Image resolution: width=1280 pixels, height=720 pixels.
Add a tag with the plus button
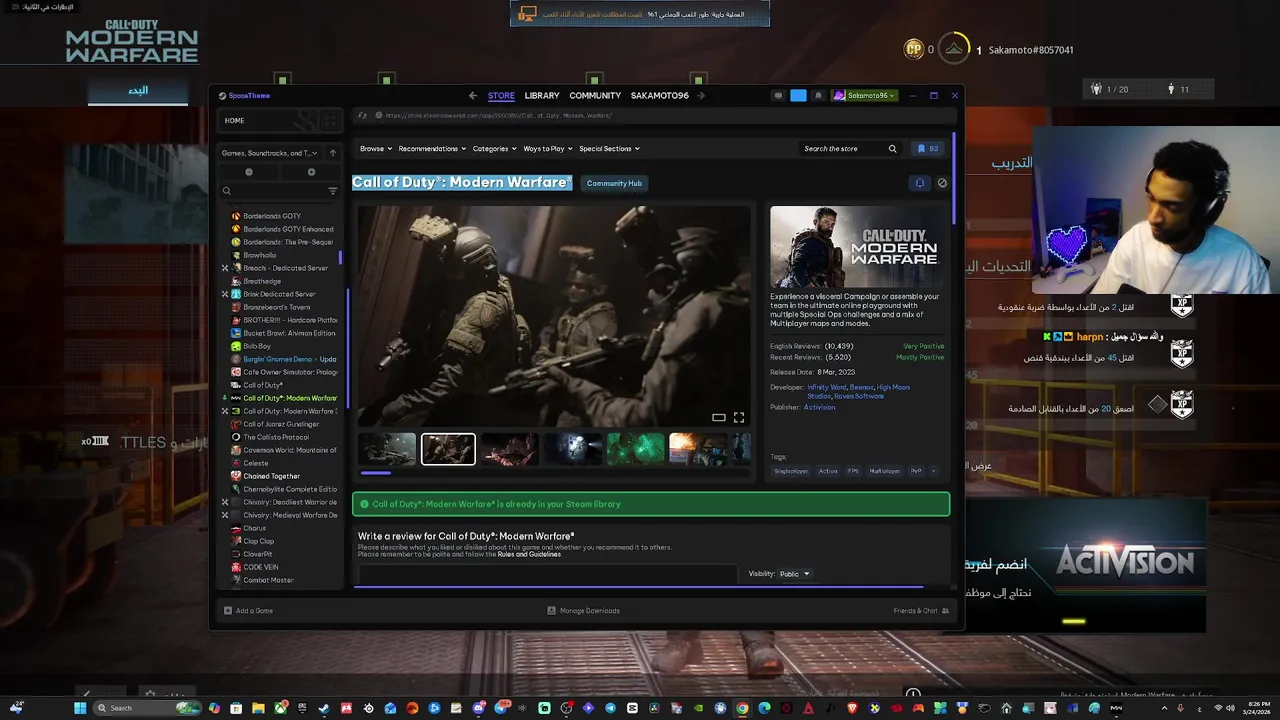(x=934, y=471)
